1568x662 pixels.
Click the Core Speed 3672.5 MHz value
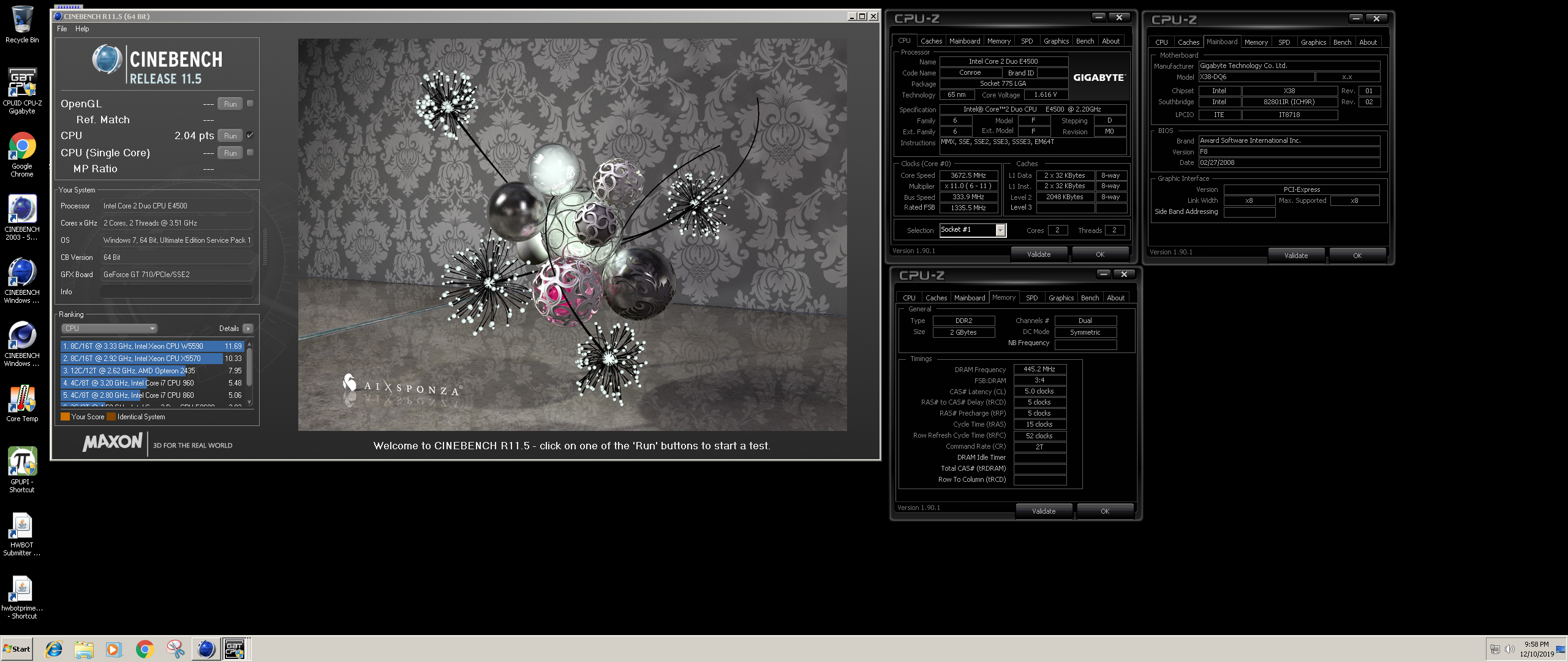click(968, 175)
